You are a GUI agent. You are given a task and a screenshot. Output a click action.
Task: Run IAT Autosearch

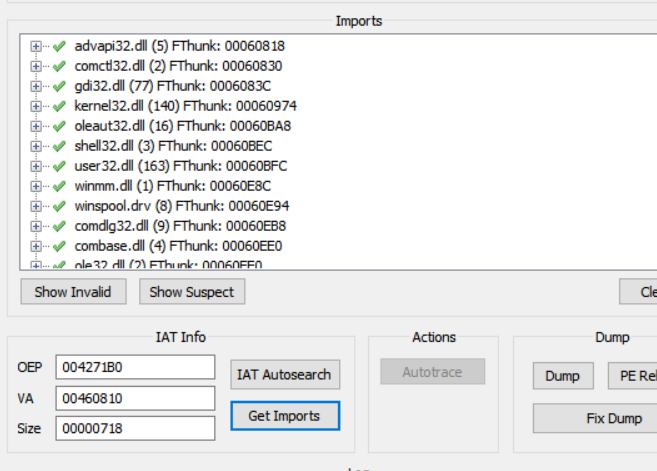(284, 374)
